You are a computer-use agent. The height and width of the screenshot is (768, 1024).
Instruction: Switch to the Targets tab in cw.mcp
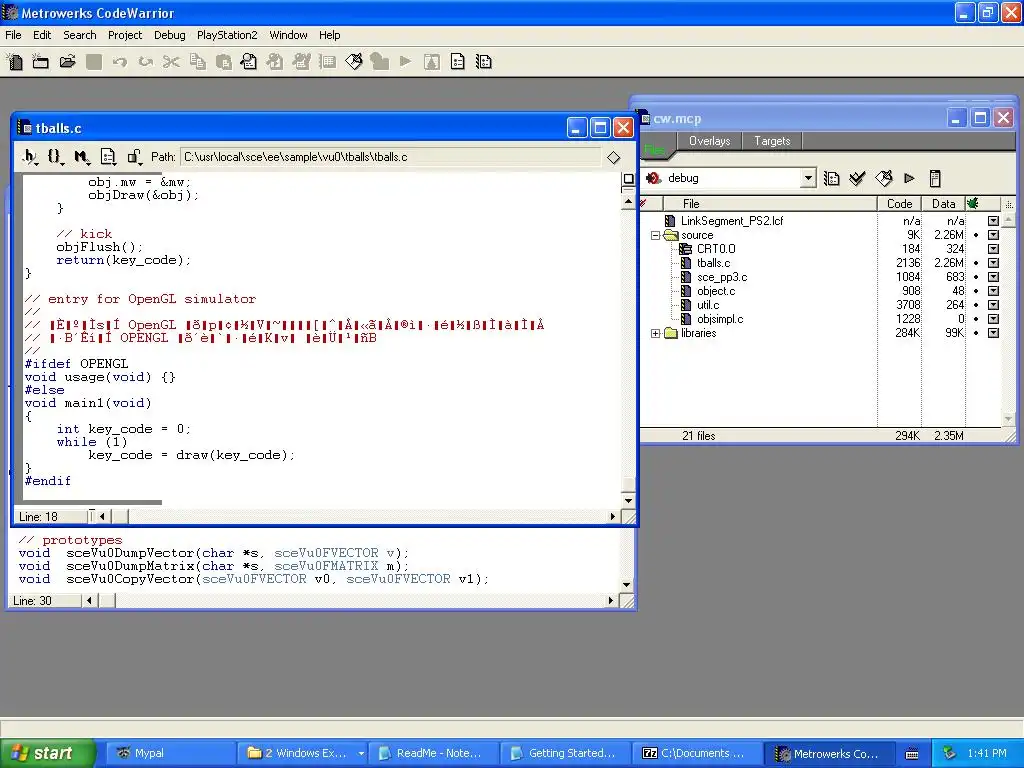(772, 141)
